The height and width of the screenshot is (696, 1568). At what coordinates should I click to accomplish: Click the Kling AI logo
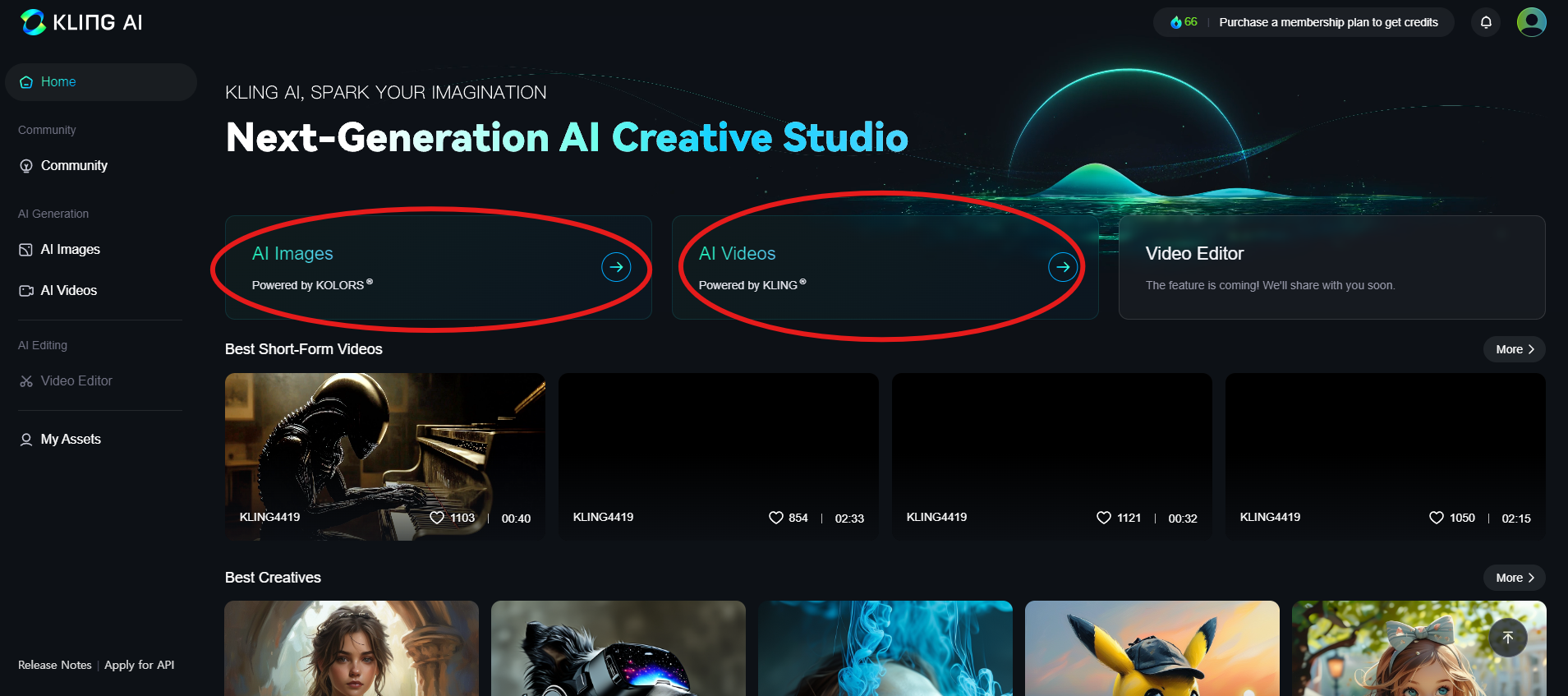click(x=80, y=22)
